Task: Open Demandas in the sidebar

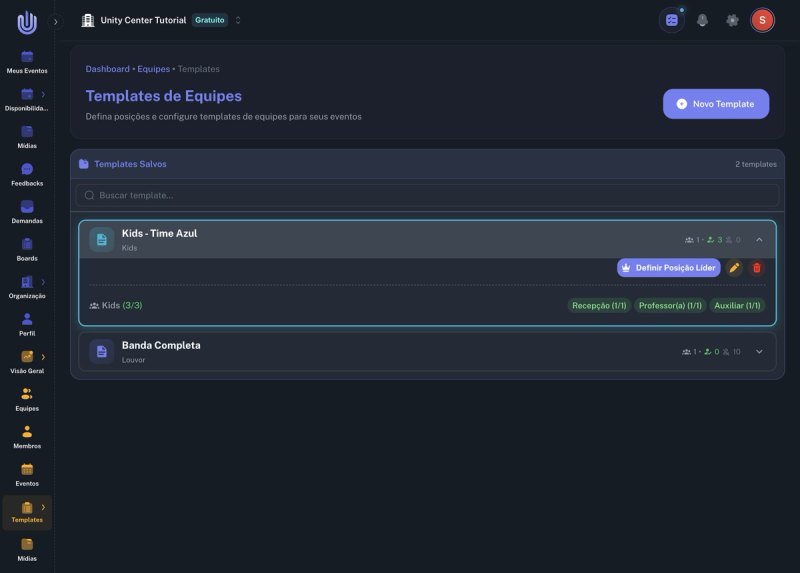Action: (x=27, y=212)
